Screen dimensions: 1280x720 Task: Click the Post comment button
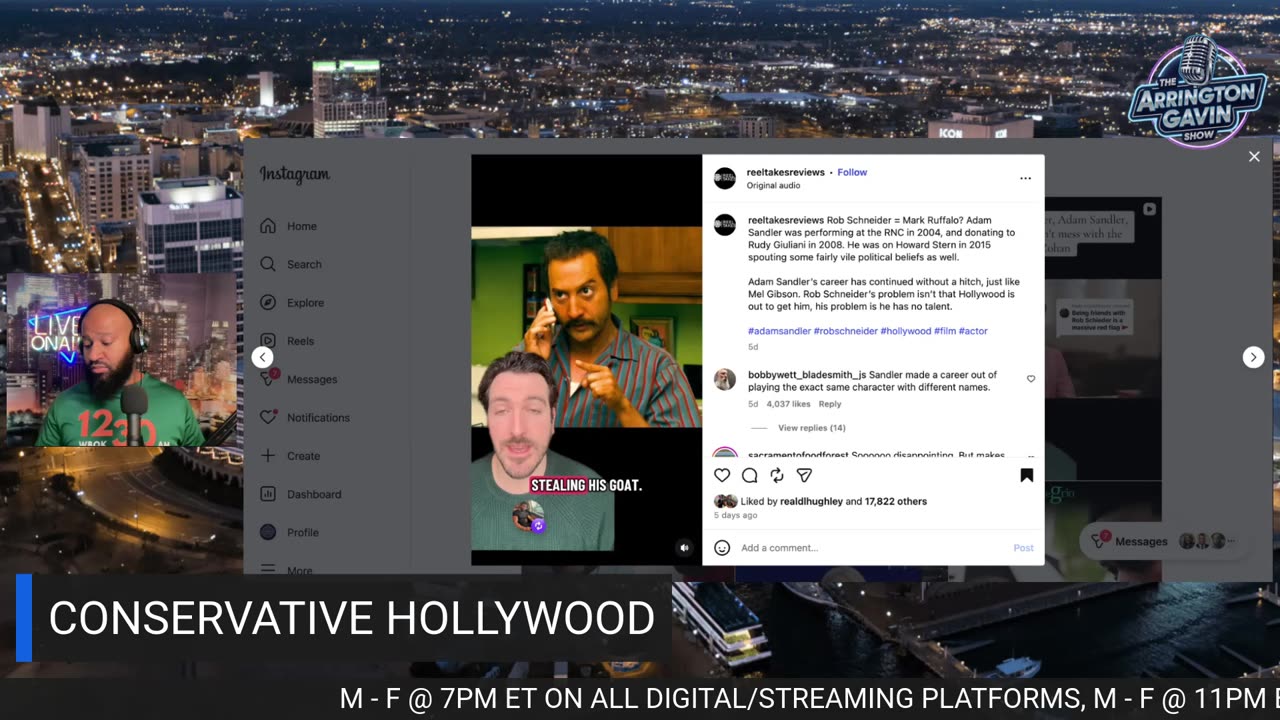coord(1023,548)
